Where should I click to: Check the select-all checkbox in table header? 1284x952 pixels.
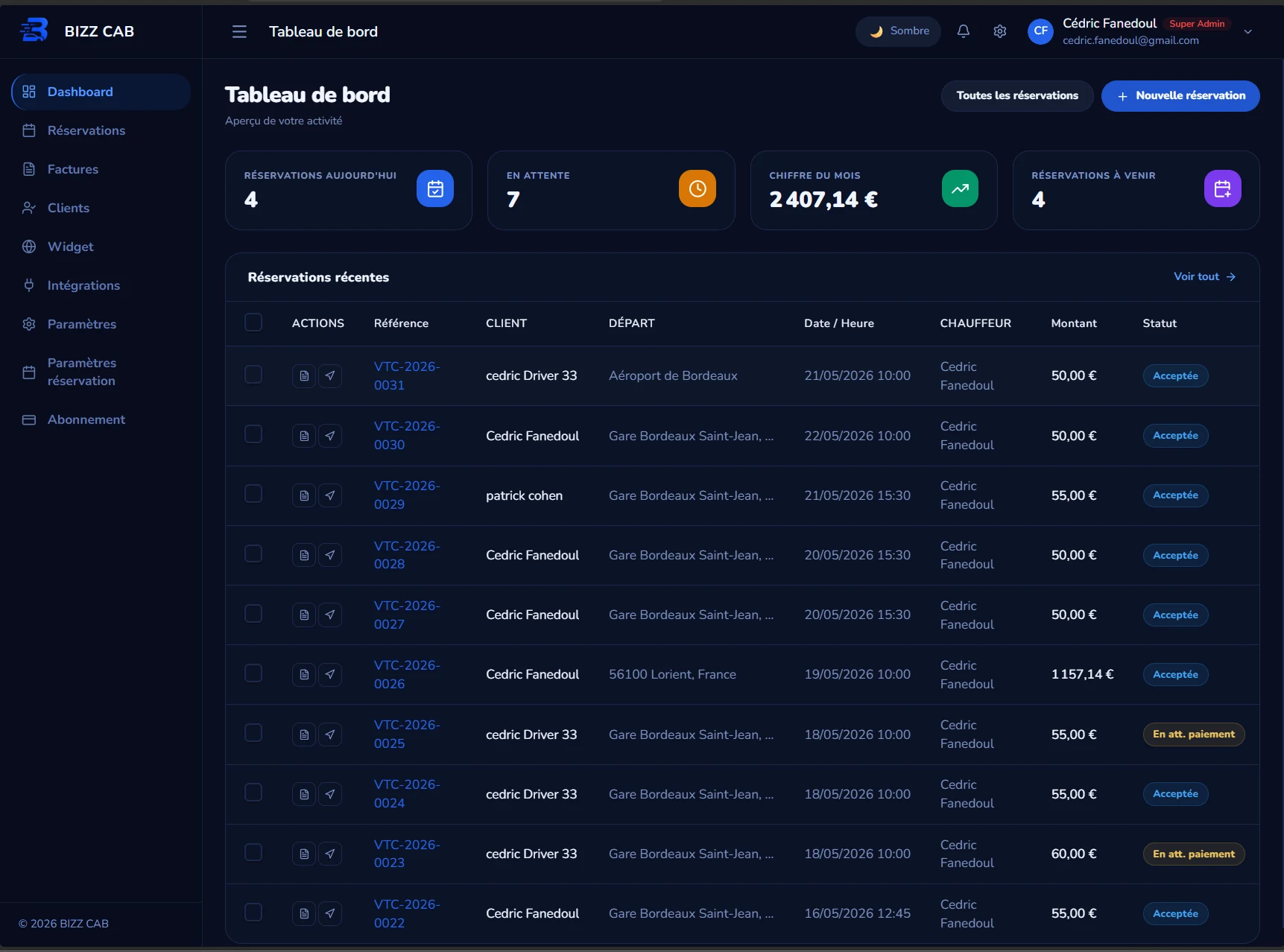click(253, 323)
